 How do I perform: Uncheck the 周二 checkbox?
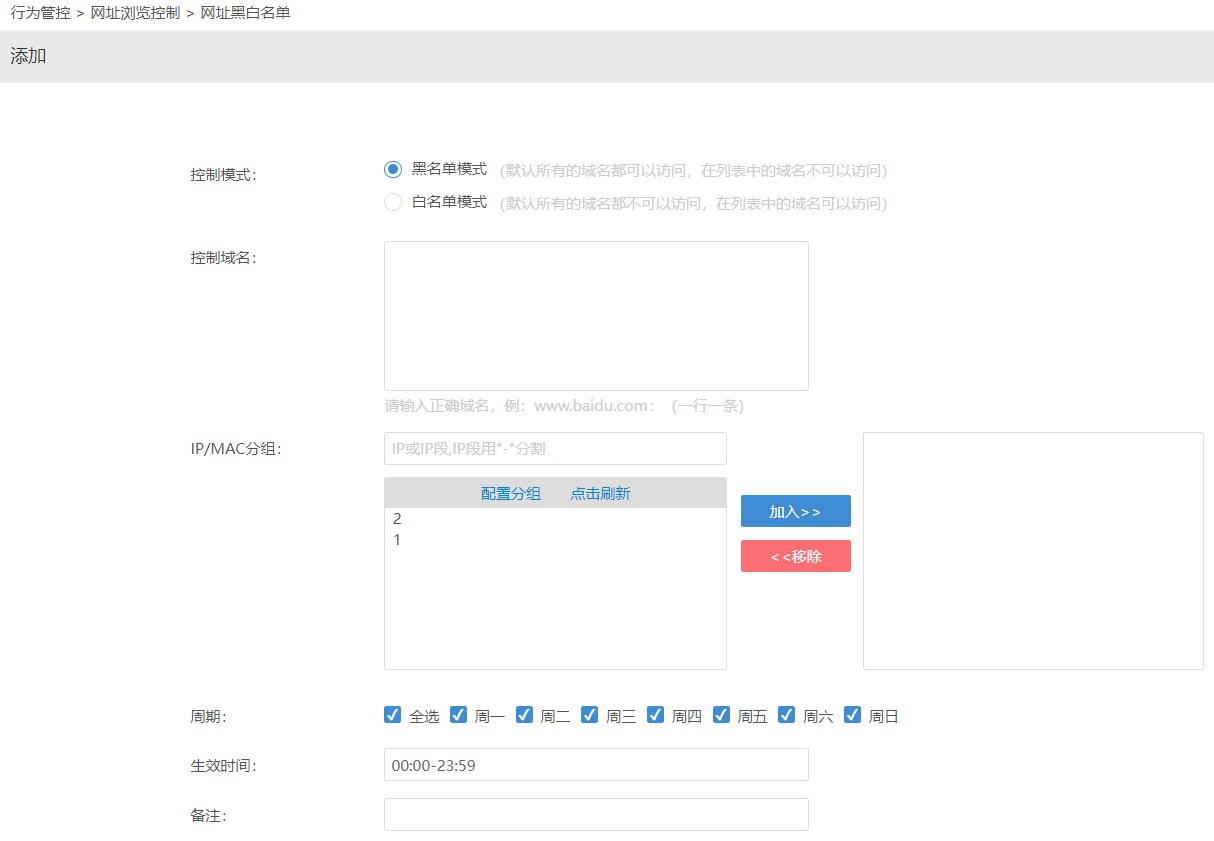(x=525, y=715)
